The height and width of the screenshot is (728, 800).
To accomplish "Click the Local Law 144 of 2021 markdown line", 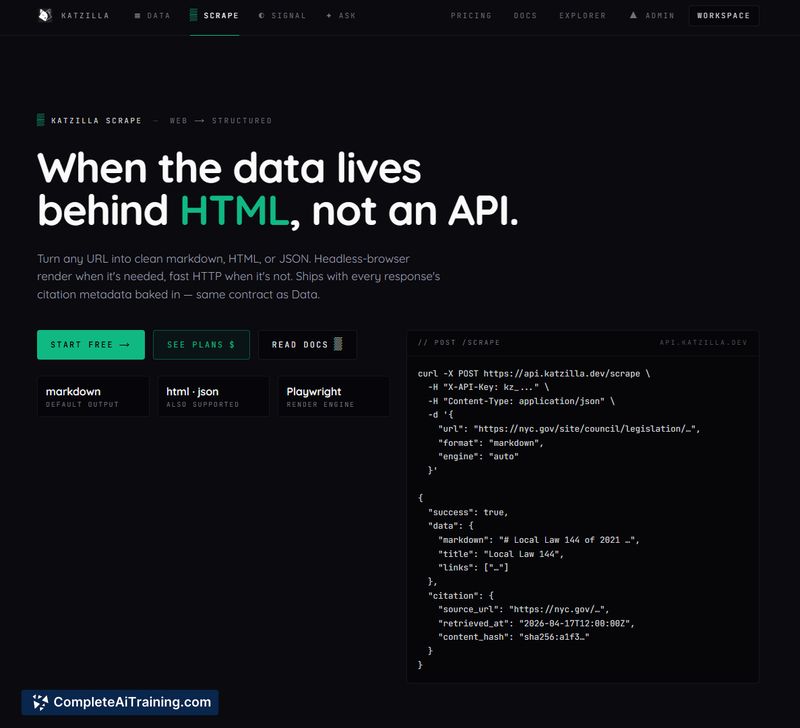I will (x=538, y=540).
